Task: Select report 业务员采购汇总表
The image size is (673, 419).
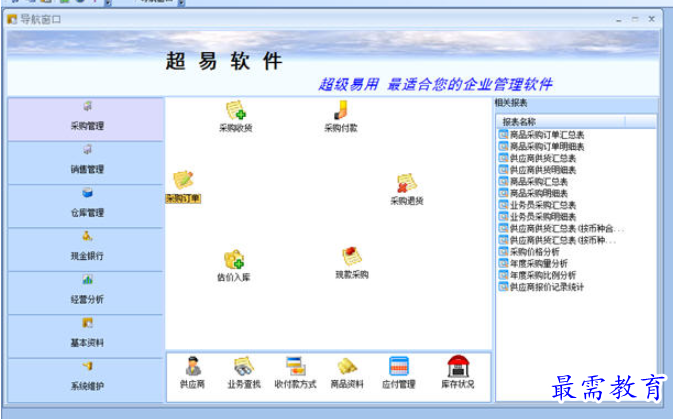Action: coord(537,205)
